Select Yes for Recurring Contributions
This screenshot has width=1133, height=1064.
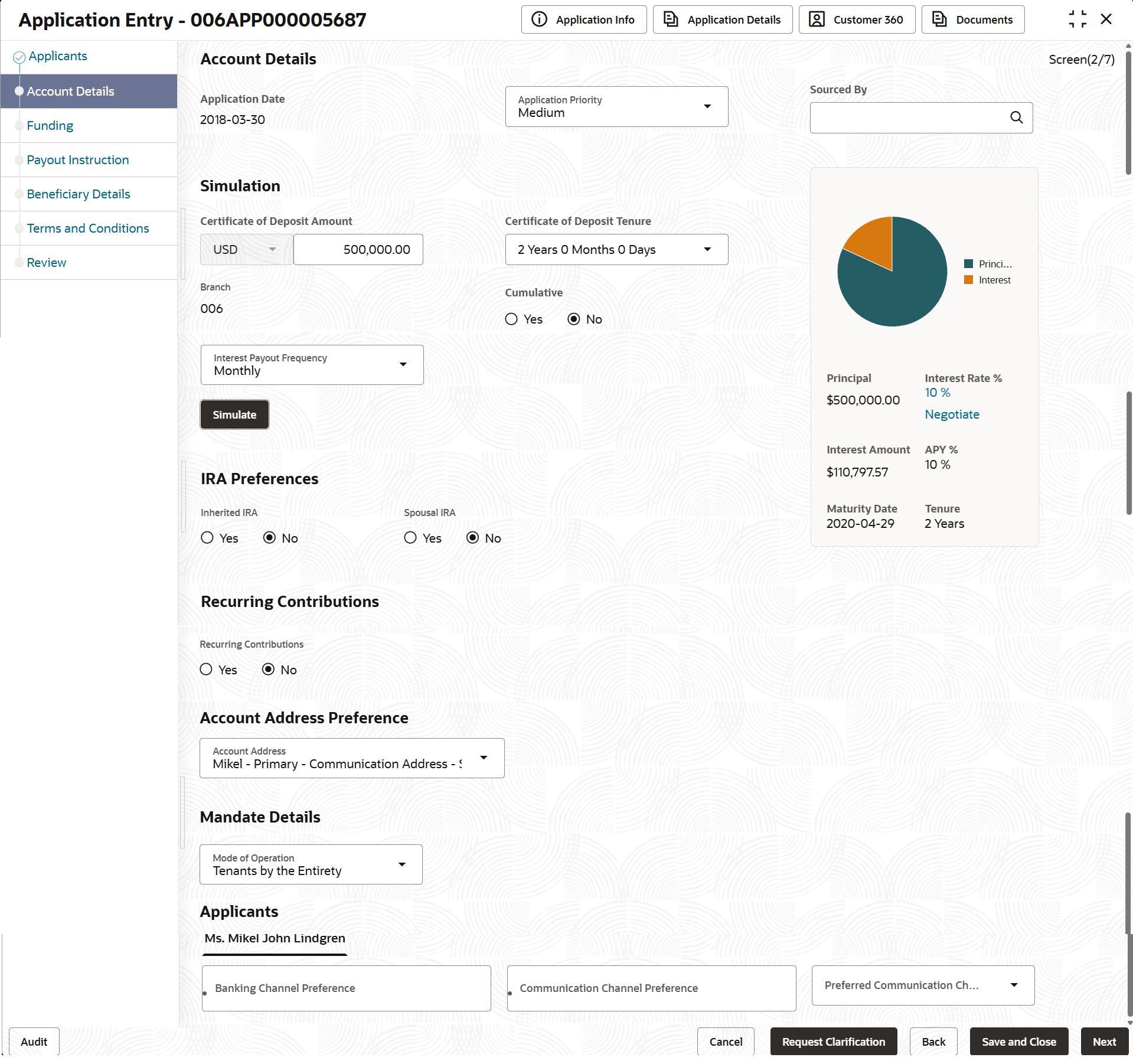point(206,670)
